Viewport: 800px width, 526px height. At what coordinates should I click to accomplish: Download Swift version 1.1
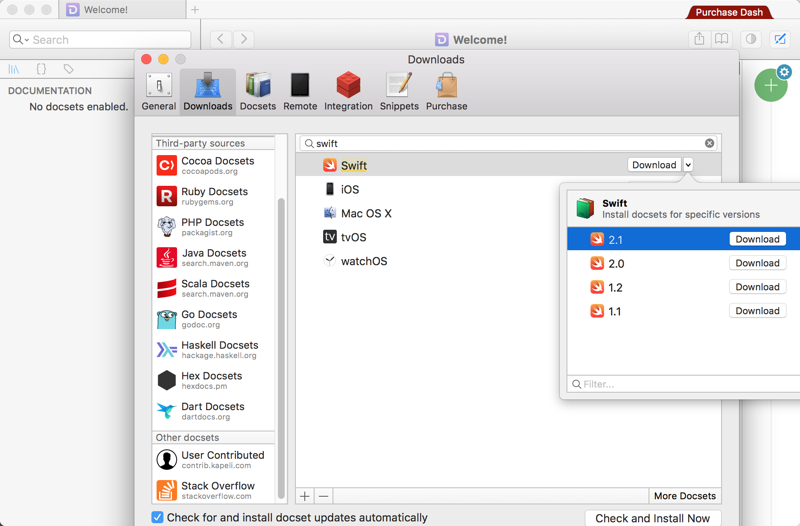coord(757,311)
